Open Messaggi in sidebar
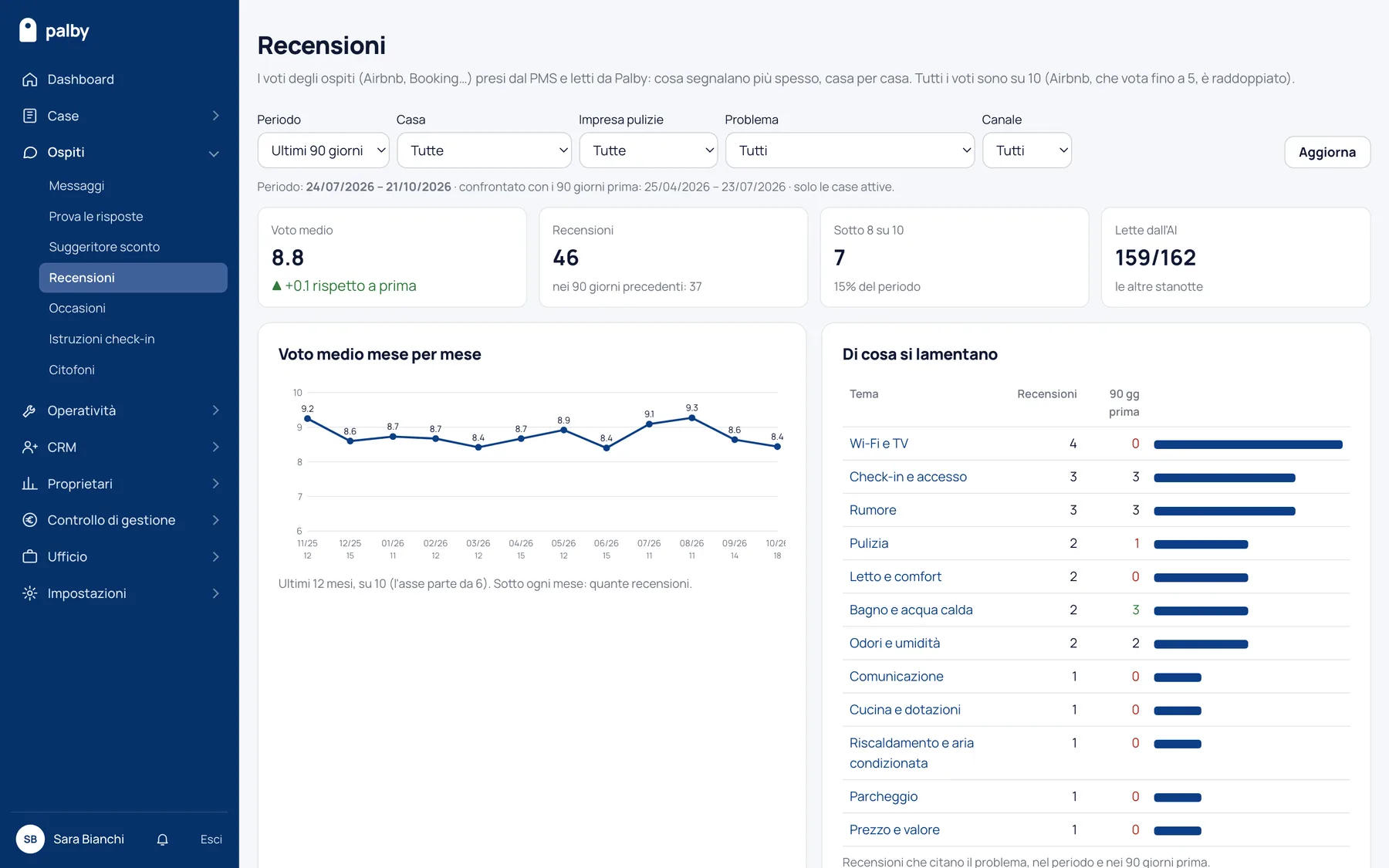 click(76, 186)
